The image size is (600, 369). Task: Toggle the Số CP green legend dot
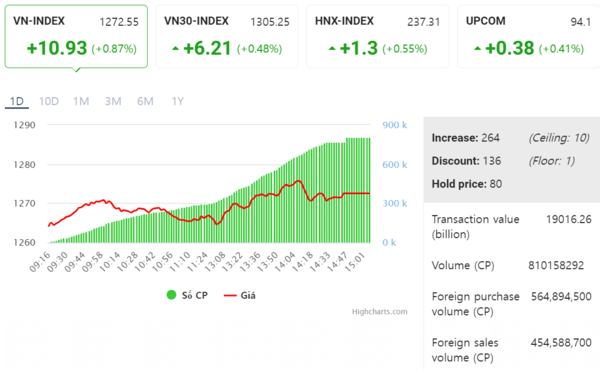(171, 295)
